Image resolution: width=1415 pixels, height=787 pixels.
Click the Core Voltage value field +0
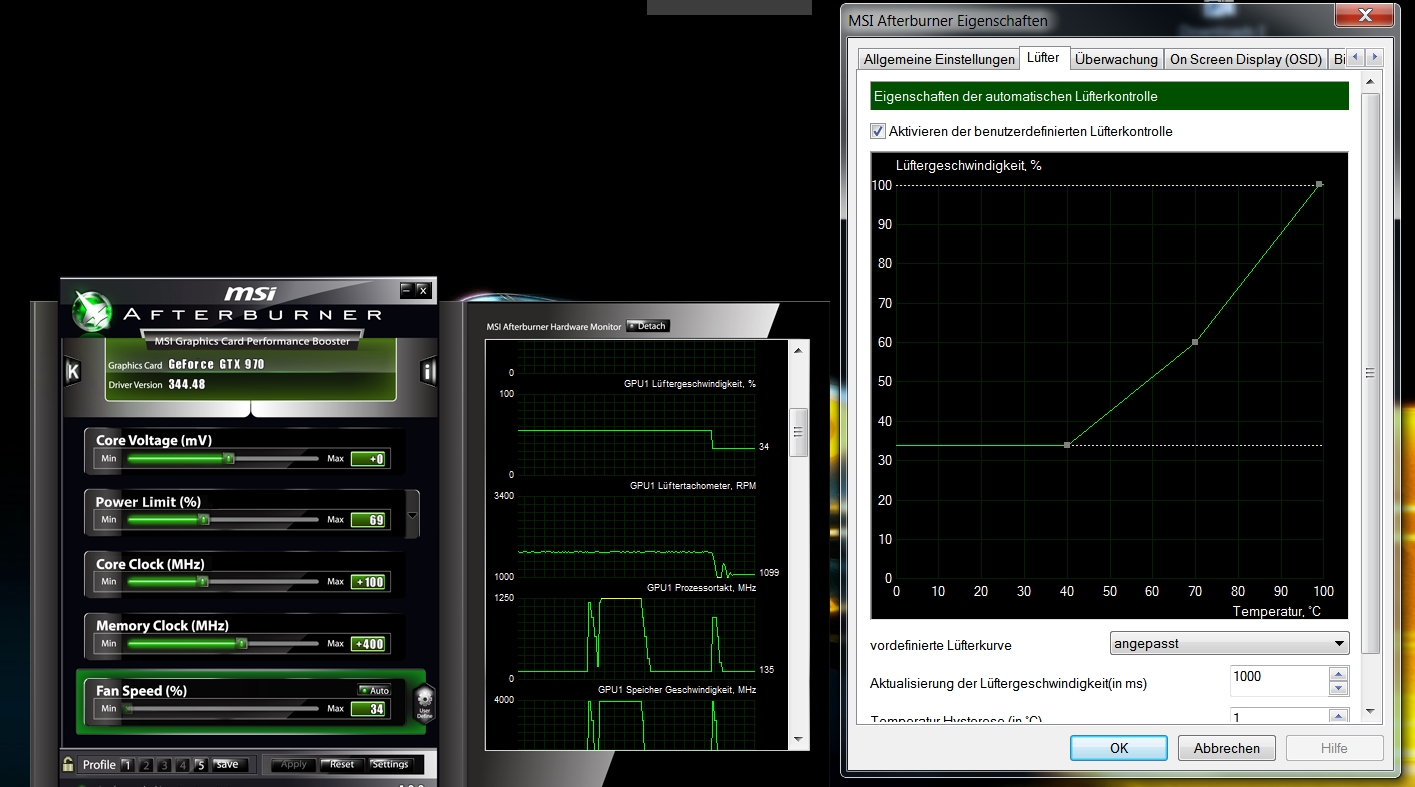click(368, 459)
